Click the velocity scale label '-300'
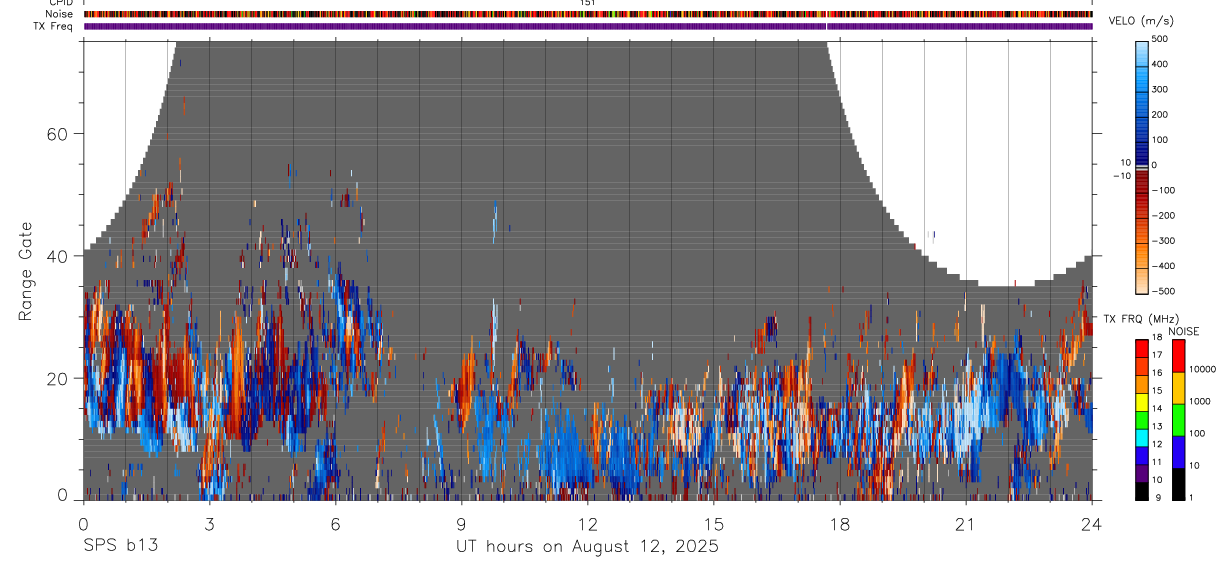 1164,241
